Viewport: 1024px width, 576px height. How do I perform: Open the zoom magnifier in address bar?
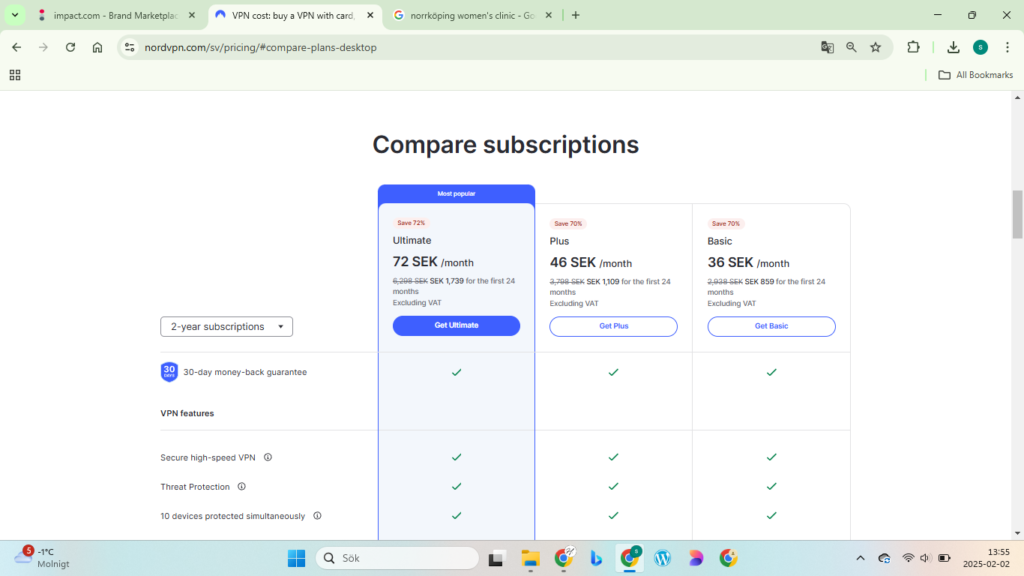[851, 47]
